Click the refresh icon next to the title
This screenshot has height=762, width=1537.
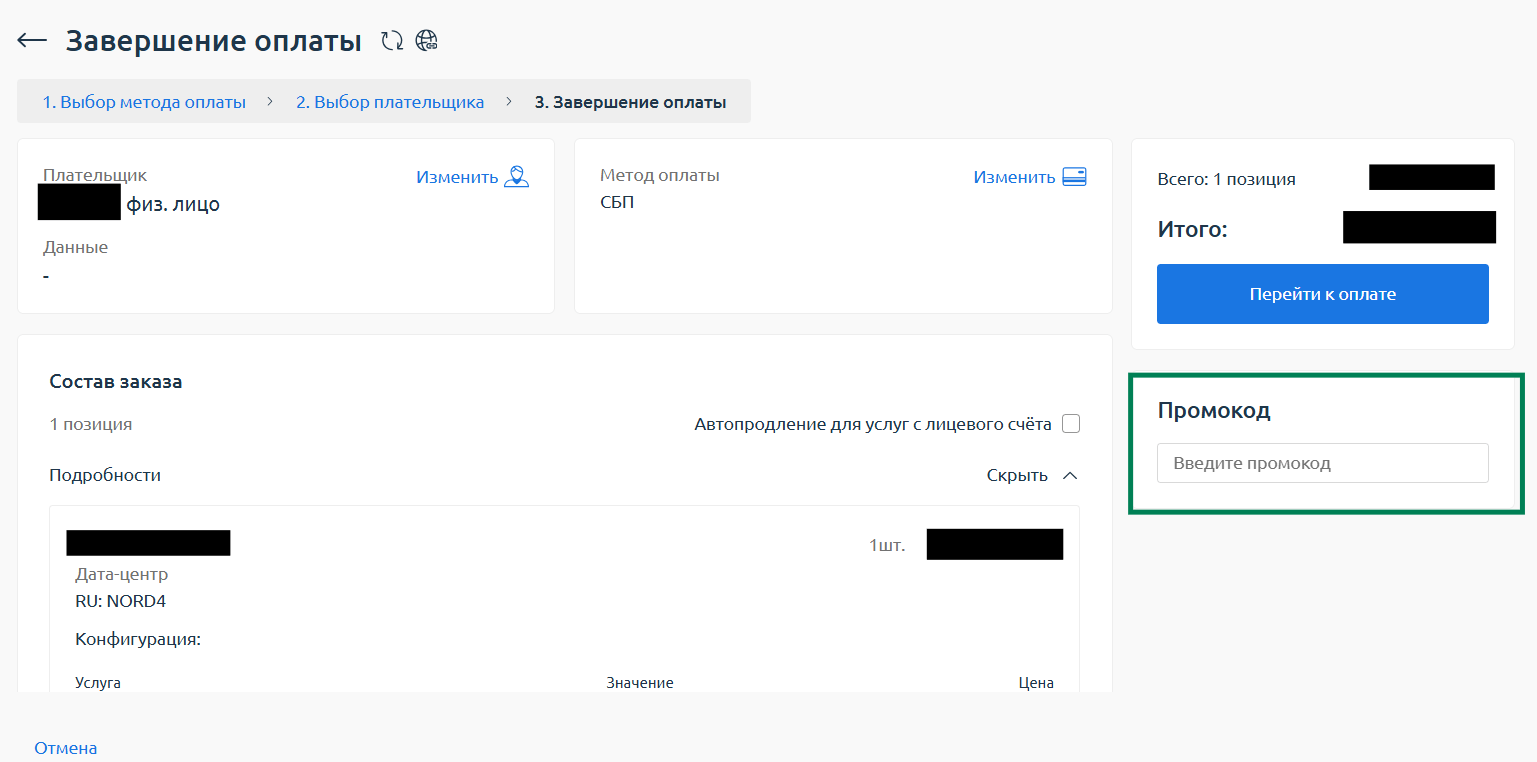391,41
